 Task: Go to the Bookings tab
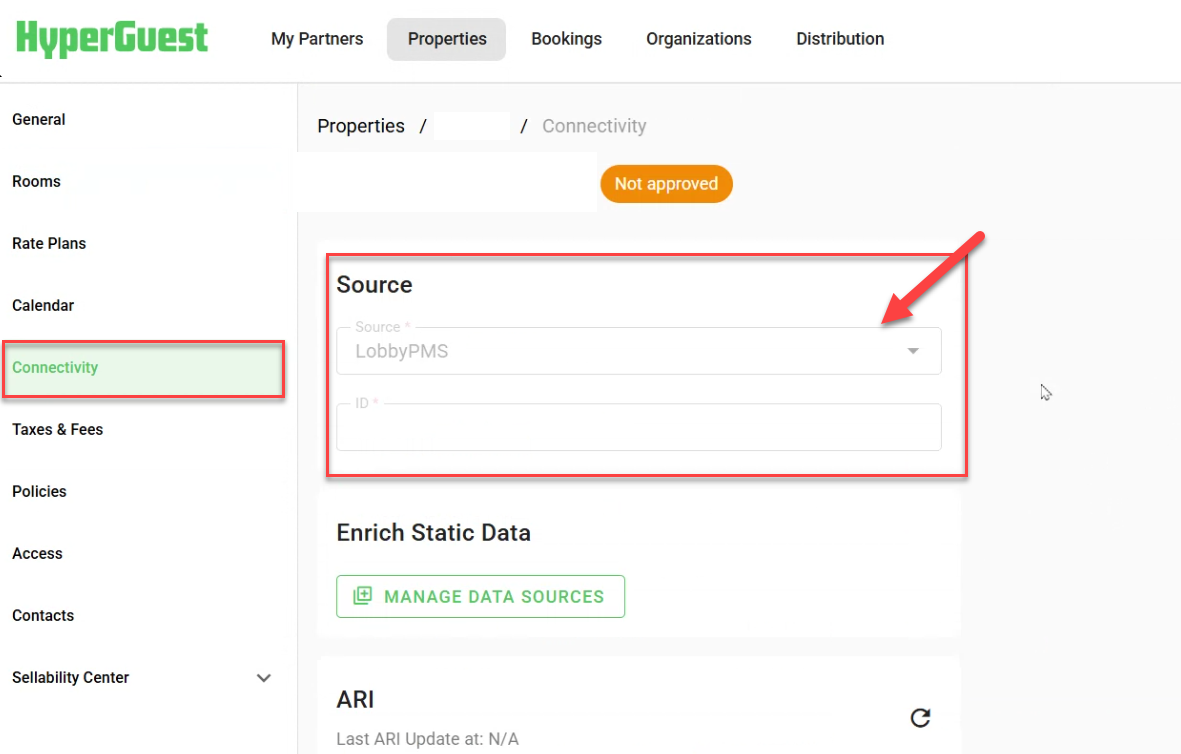point(566,39)
